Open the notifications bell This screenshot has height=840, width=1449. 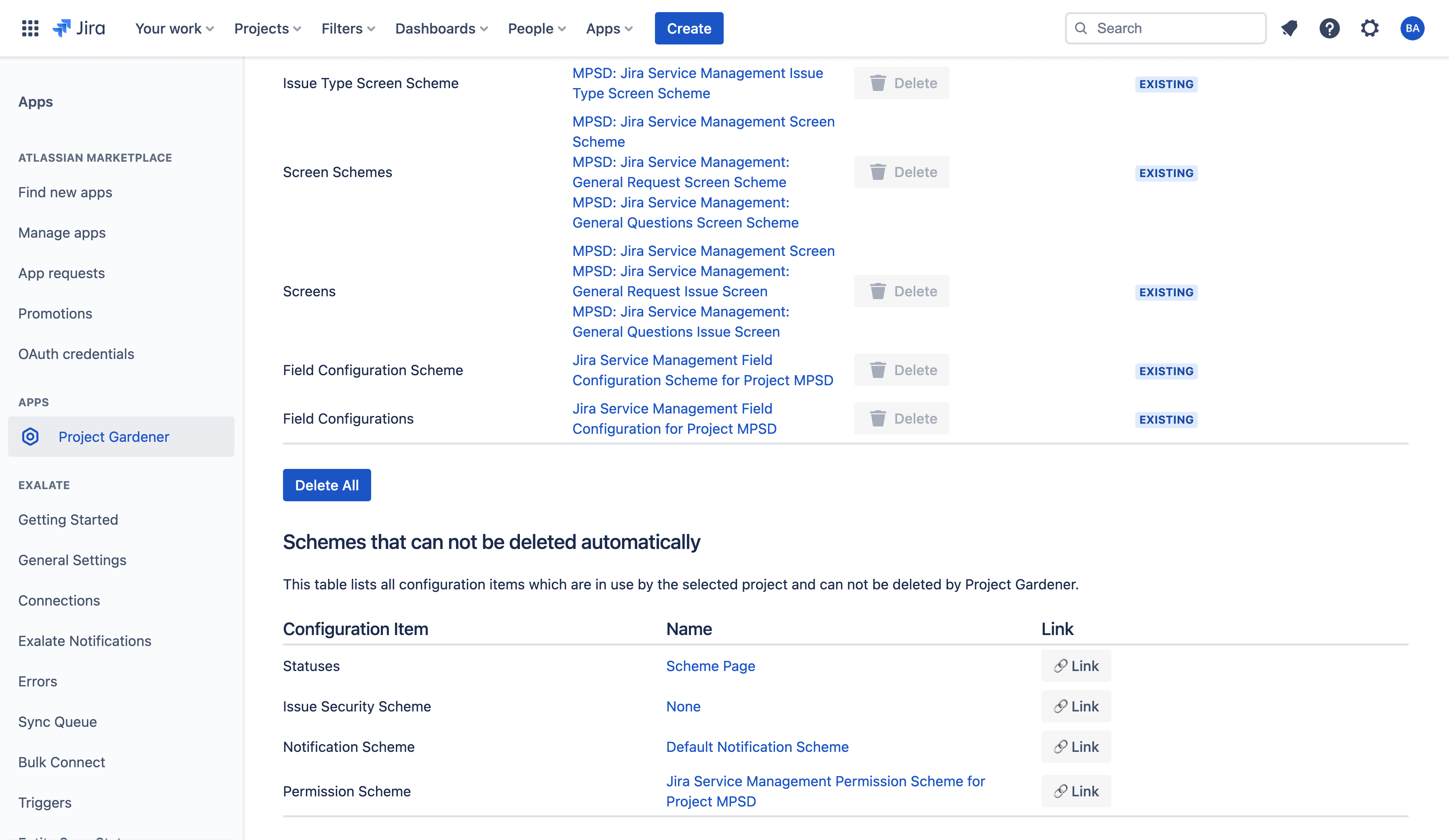tap(1289, 28)
